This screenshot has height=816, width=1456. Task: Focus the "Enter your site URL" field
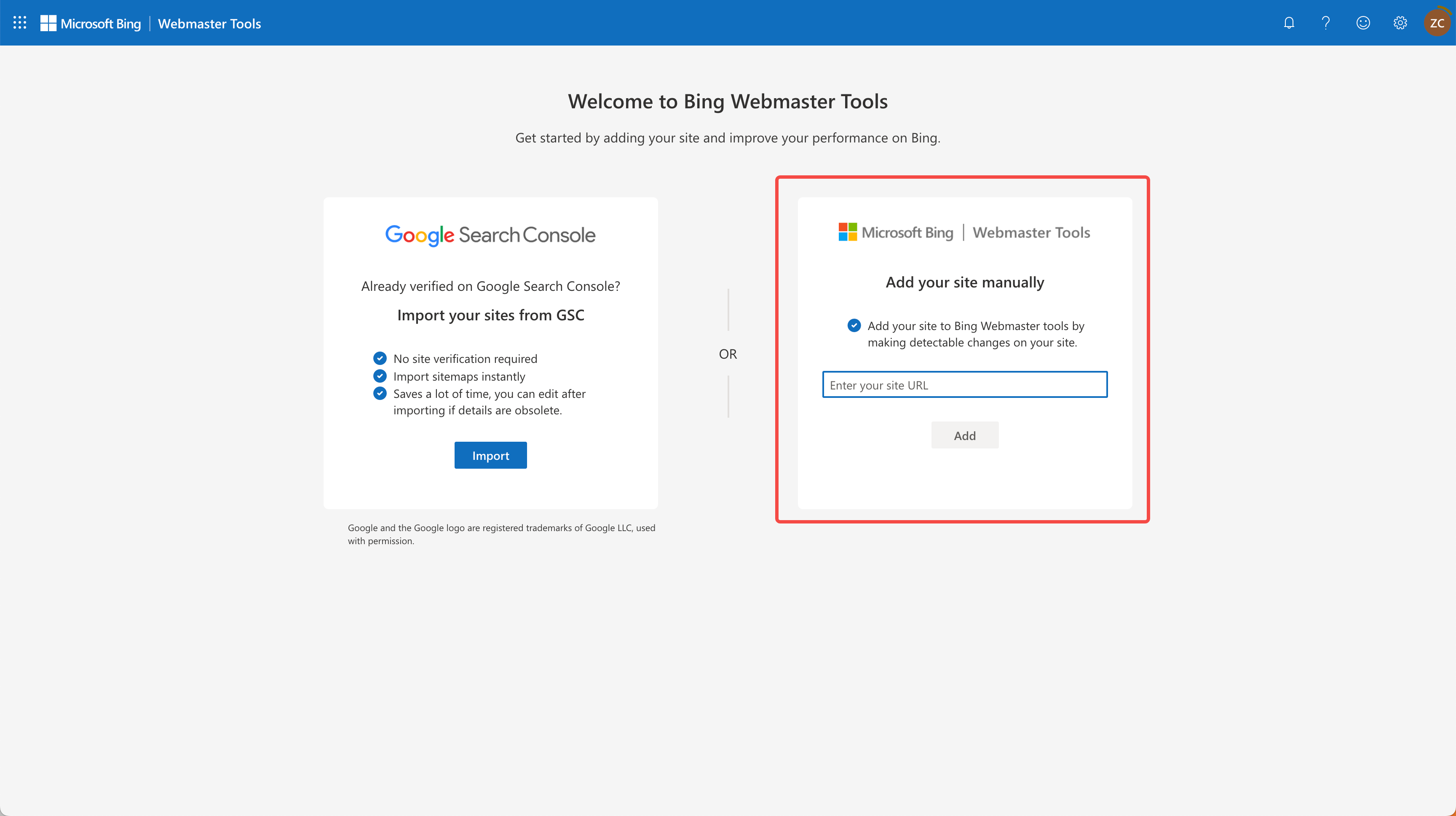964,384
